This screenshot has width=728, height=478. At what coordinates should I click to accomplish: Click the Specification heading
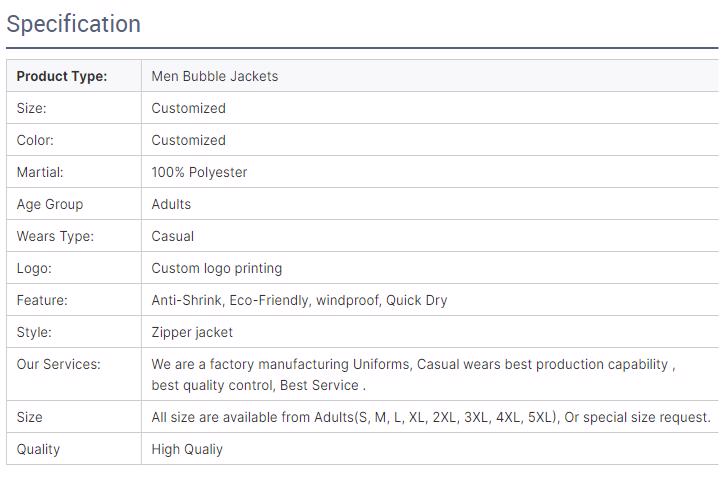pyautogui.click(x=73, y=24)
